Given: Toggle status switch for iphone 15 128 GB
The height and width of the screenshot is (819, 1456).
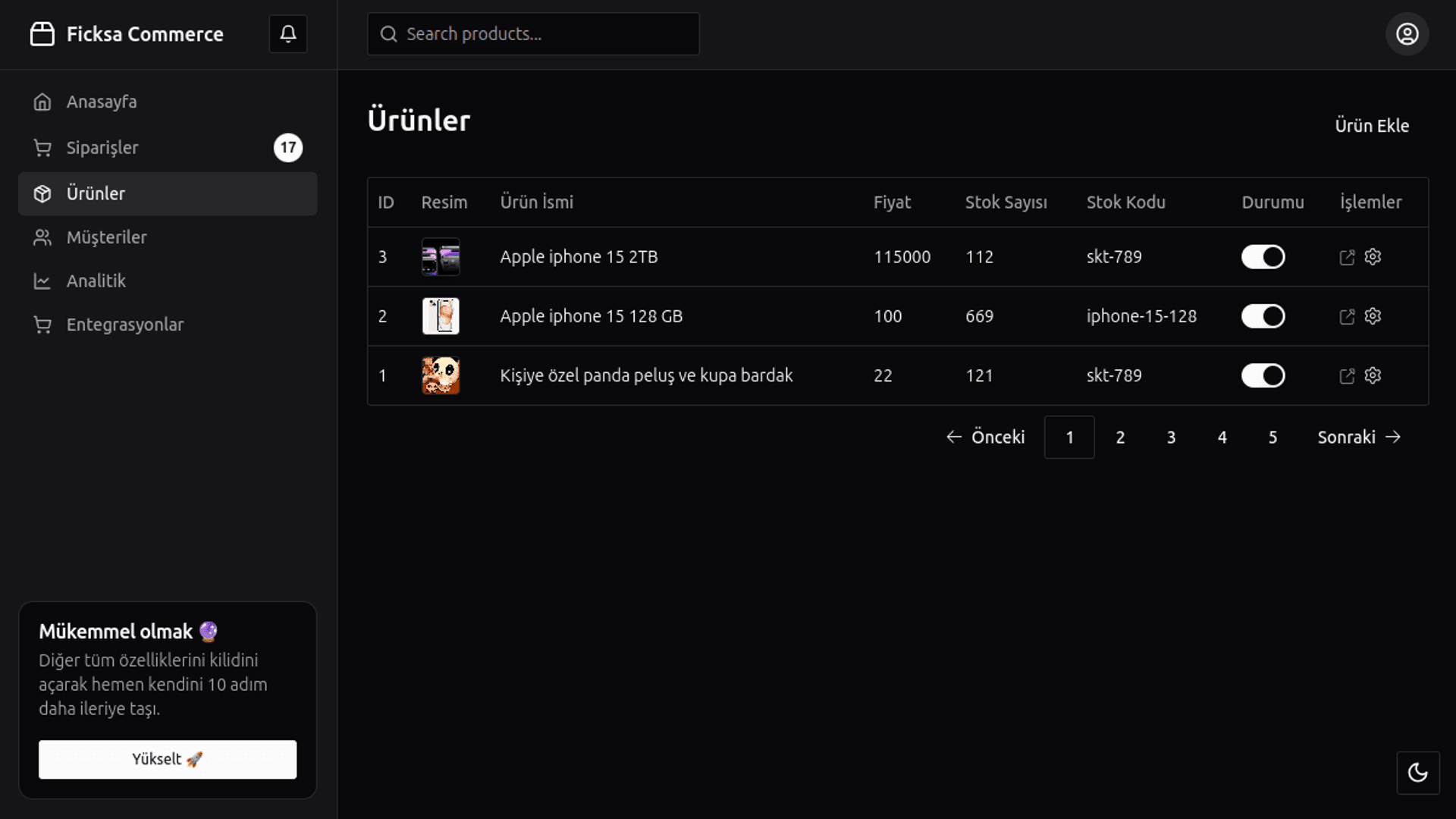Looking at the screenshot, I should [x=1263, y=316].
